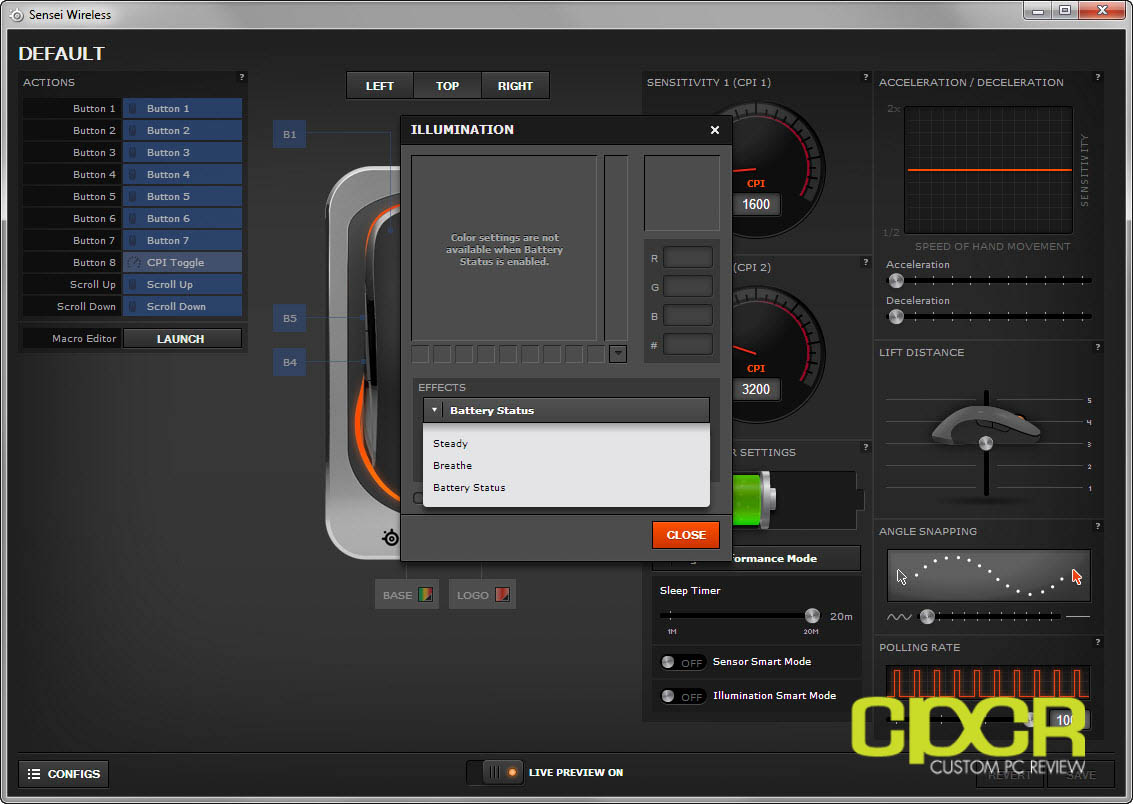Click the Lift Distance vertical slider knob
The height and width of the screenshot is (804, 1133).
pos(986,443)
